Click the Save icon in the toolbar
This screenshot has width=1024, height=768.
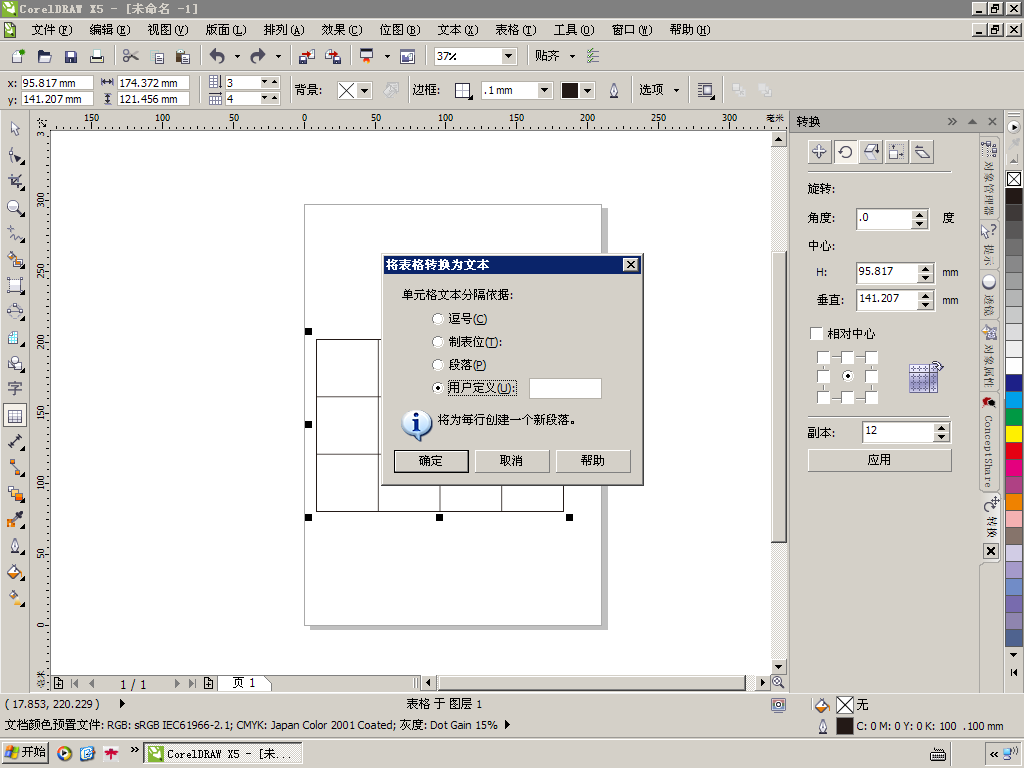(x=71, y=57)
